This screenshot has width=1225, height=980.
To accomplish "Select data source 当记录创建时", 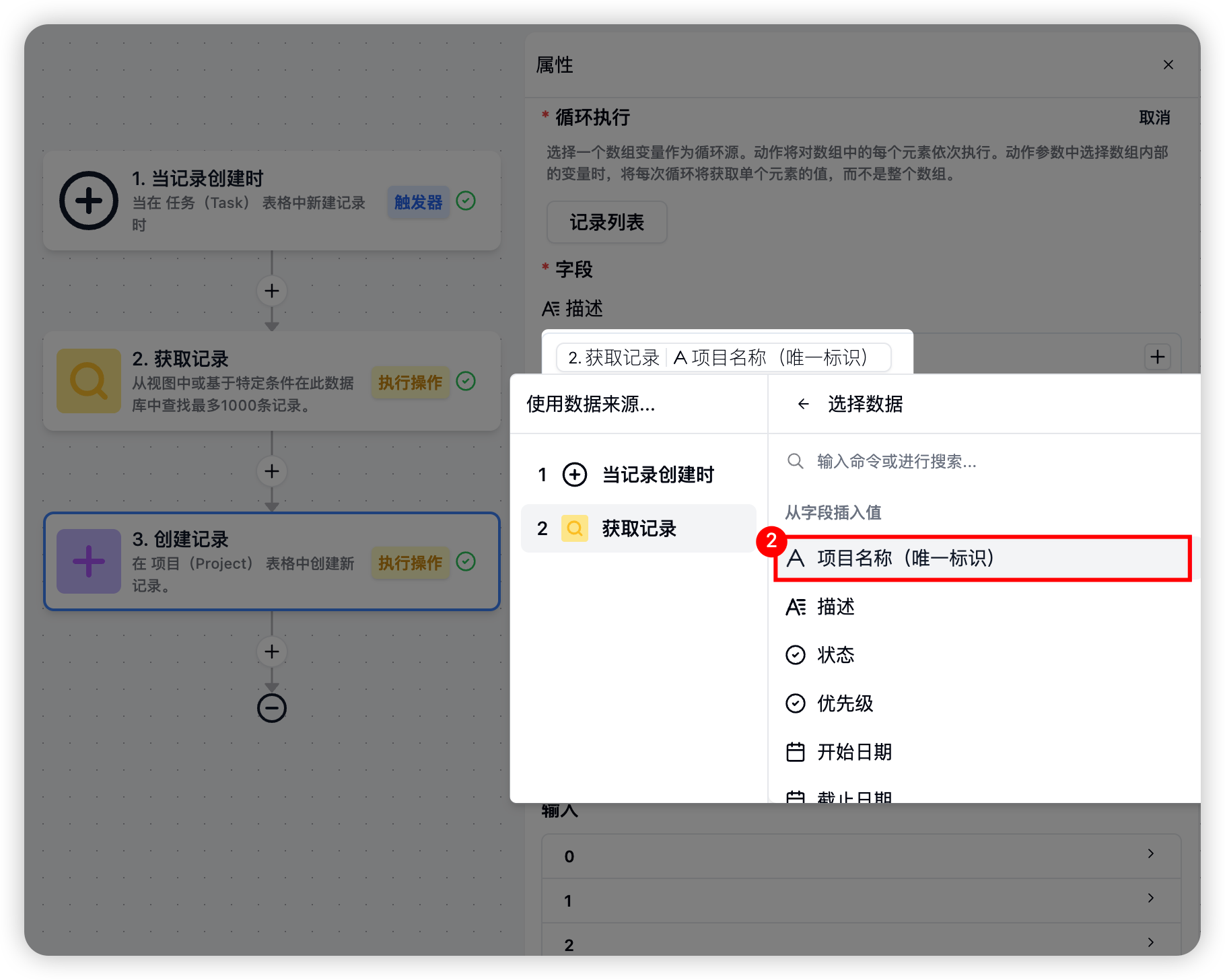I will point(638,475).
